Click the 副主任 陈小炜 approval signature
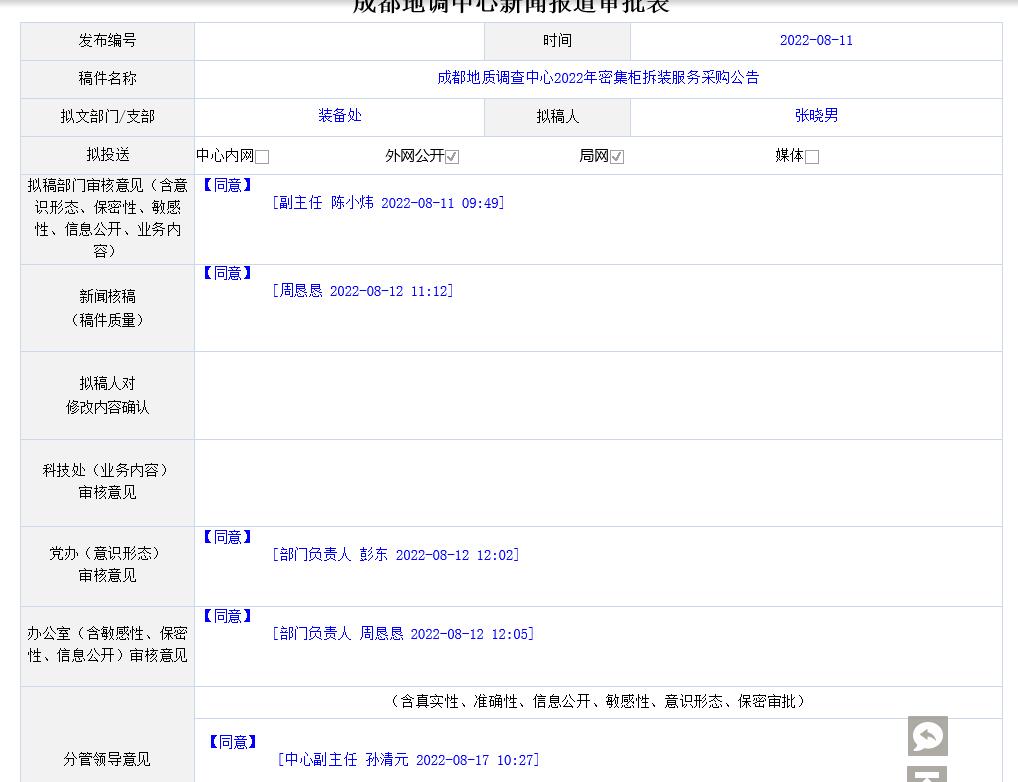 tap(388, 203)
